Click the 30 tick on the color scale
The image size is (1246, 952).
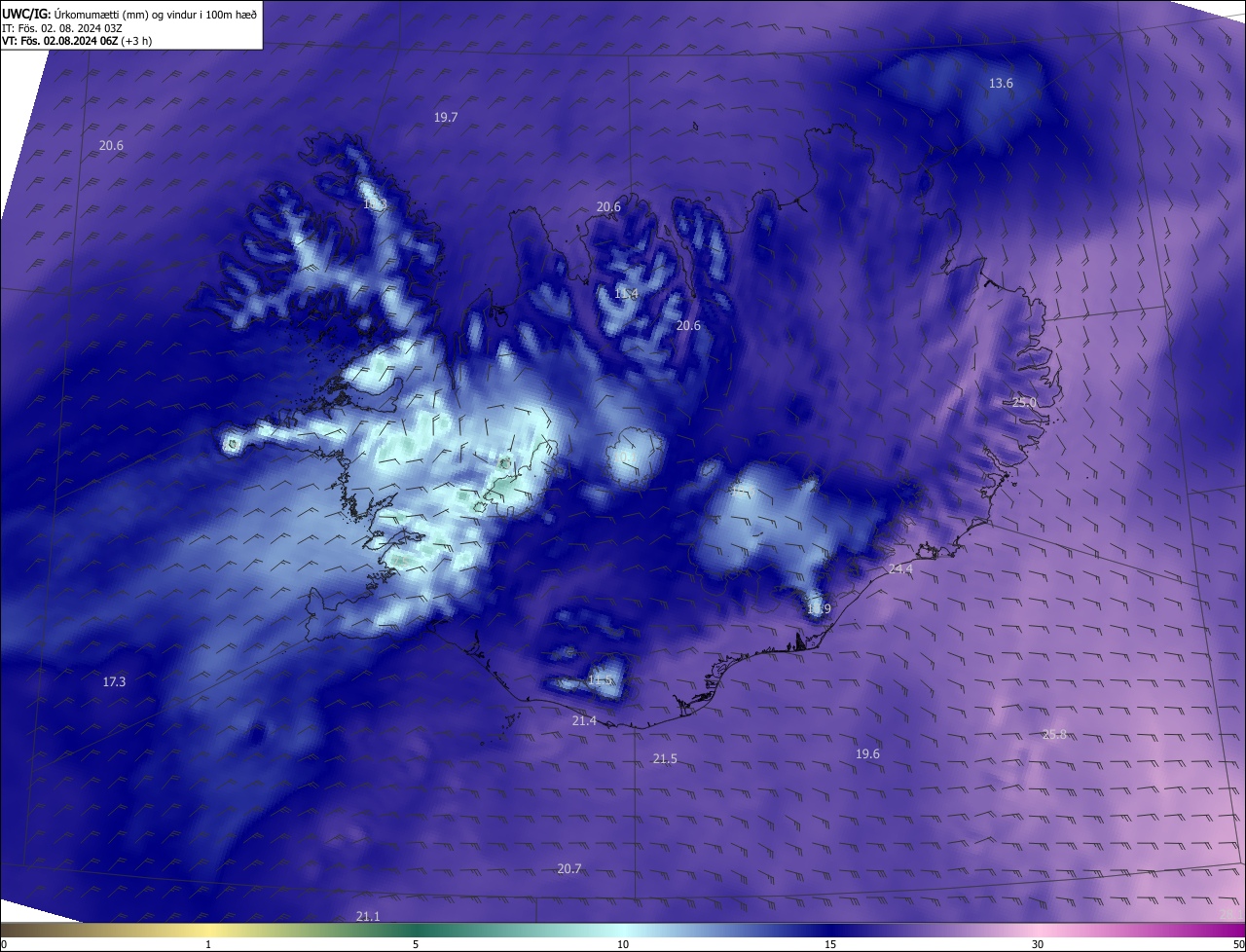(1038, 944)
